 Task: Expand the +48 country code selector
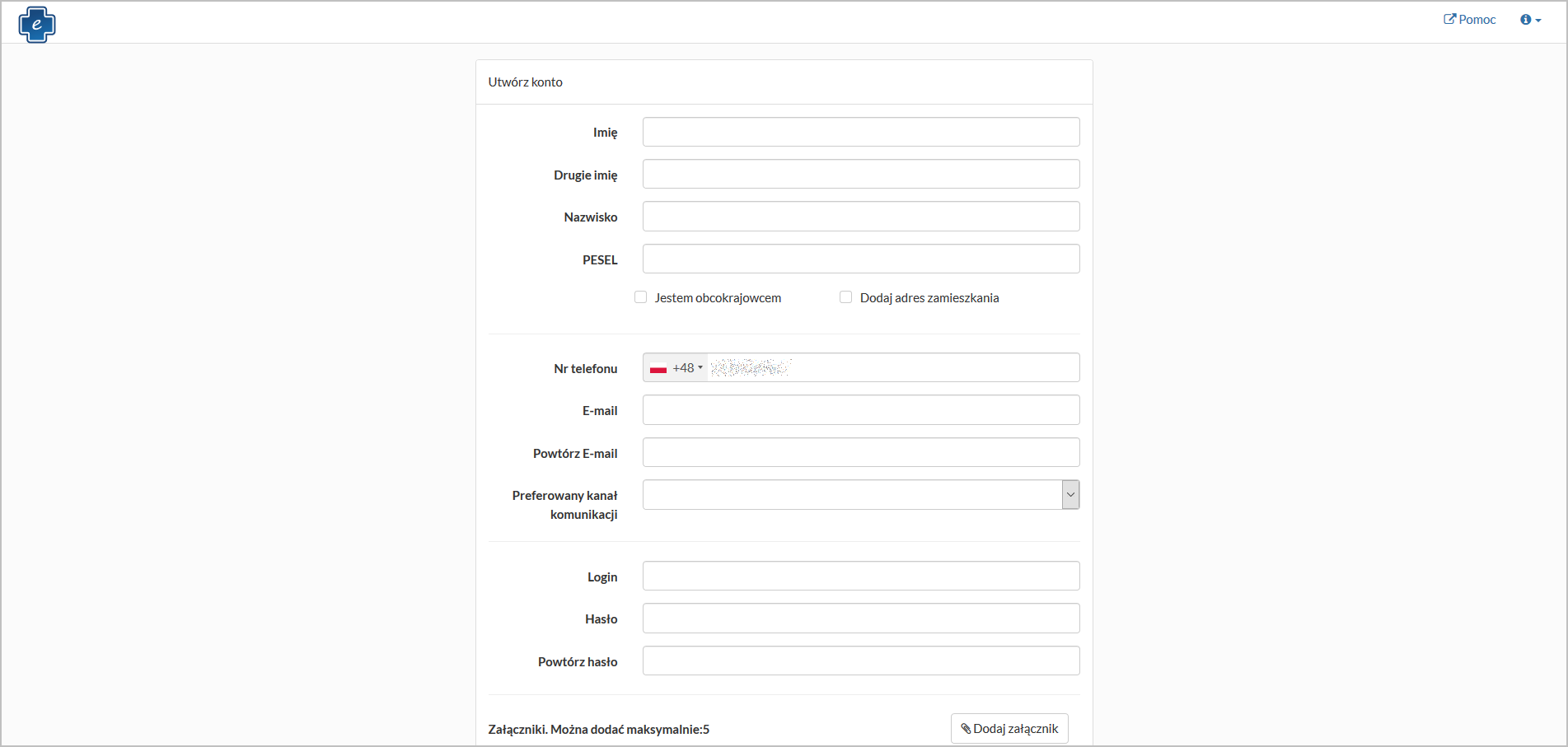[686, 368]
